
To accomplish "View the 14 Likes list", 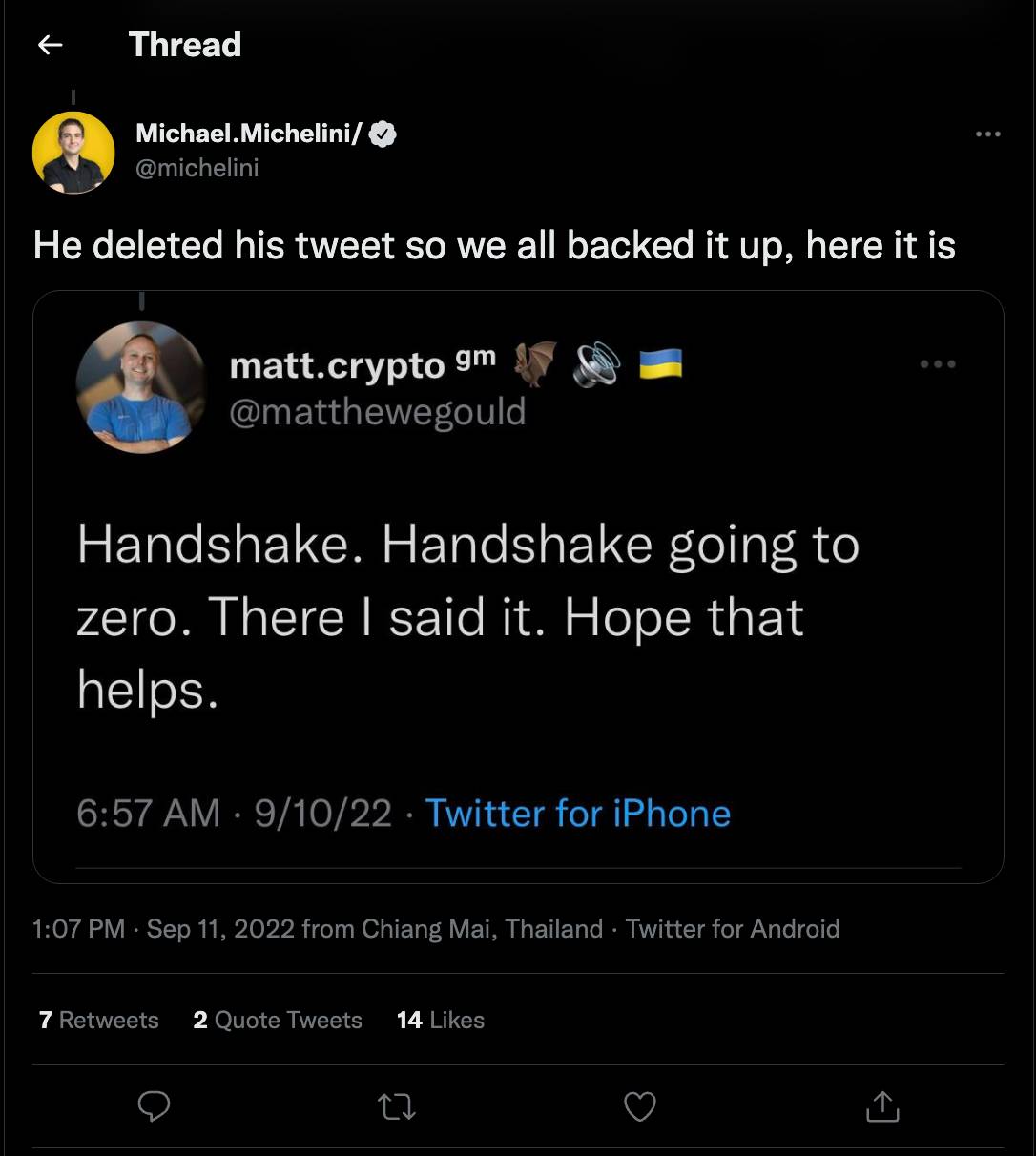I will (440, 1020).
